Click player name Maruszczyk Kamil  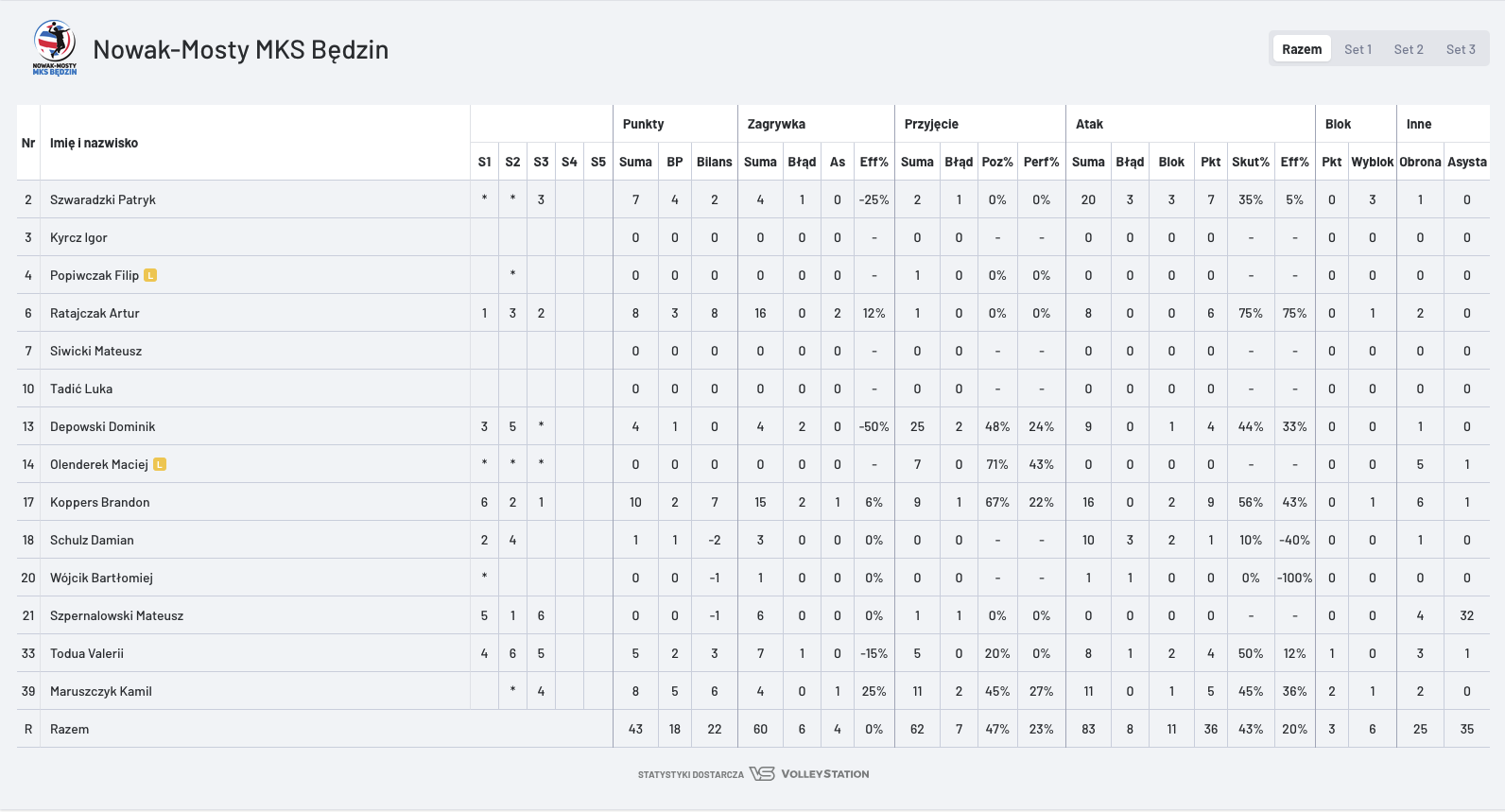[101, 691]
